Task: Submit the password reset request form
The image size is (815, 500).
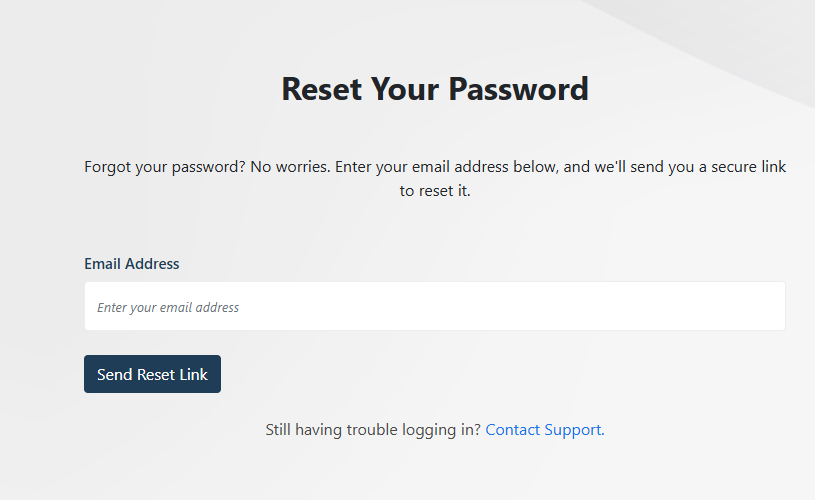Action: pyautogui.click(x=152, y=374)
